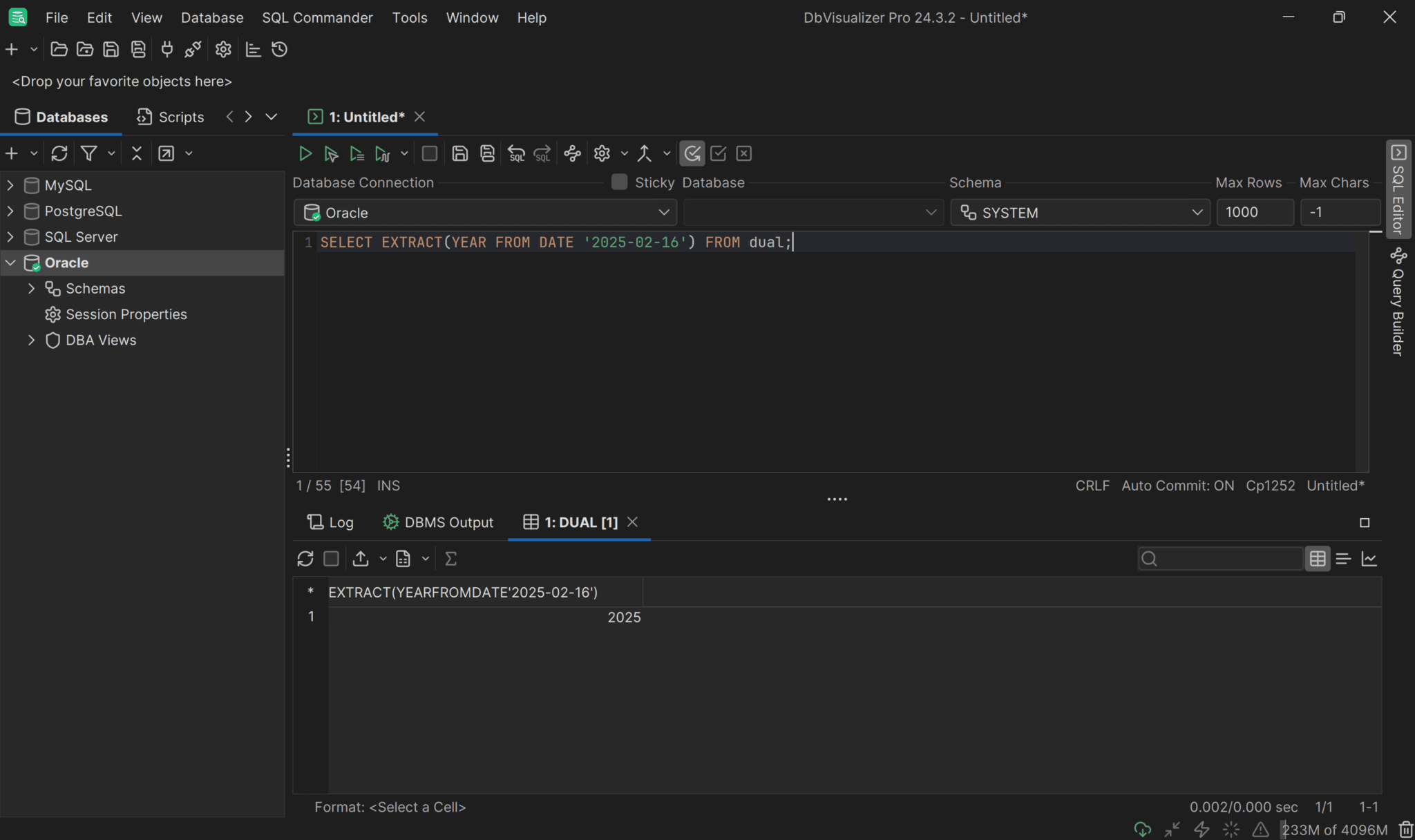
Task: Switch results to chart view icon
Action: coord(1369,559)
